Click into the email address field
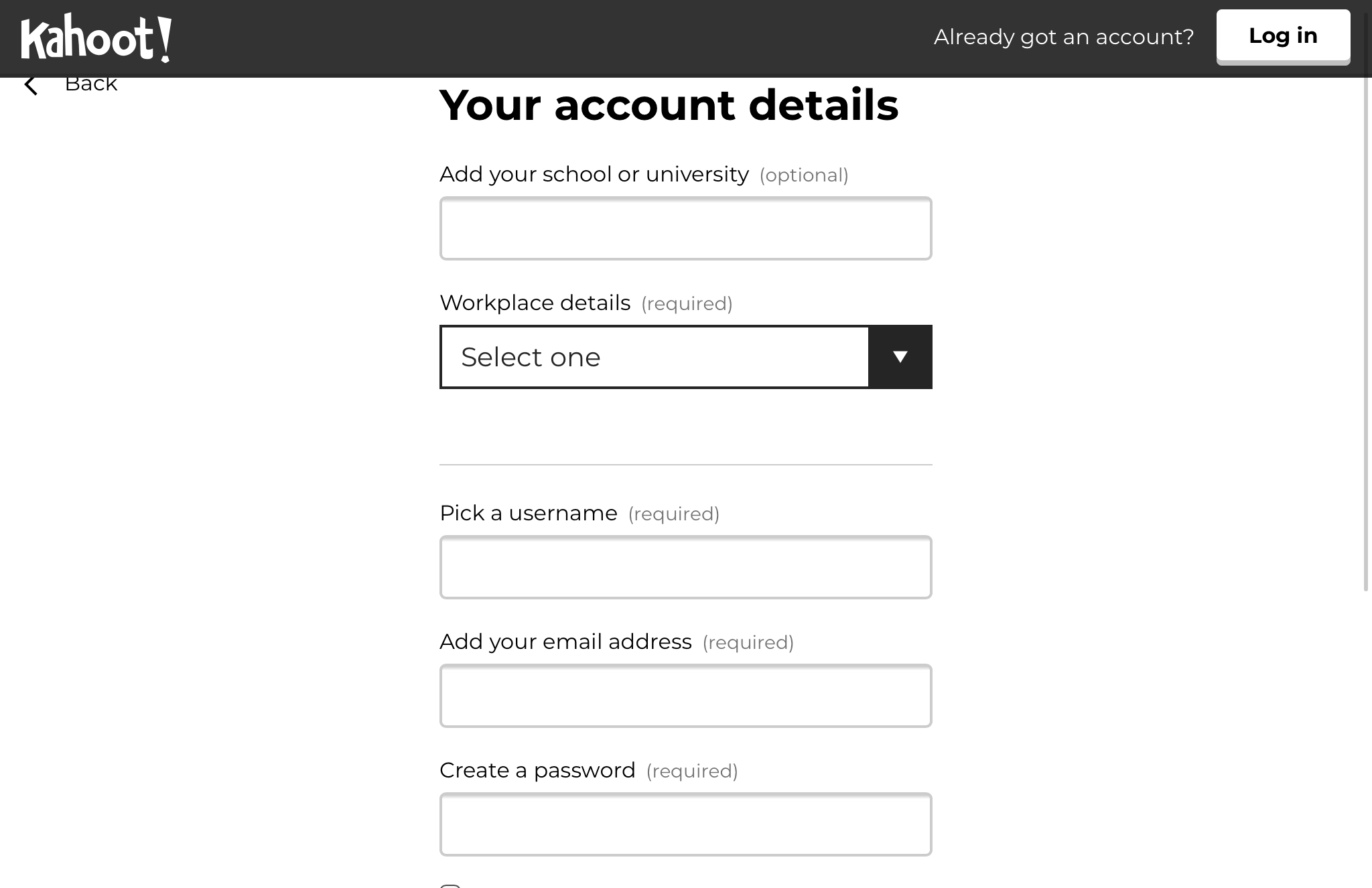 tap(685, 696)
